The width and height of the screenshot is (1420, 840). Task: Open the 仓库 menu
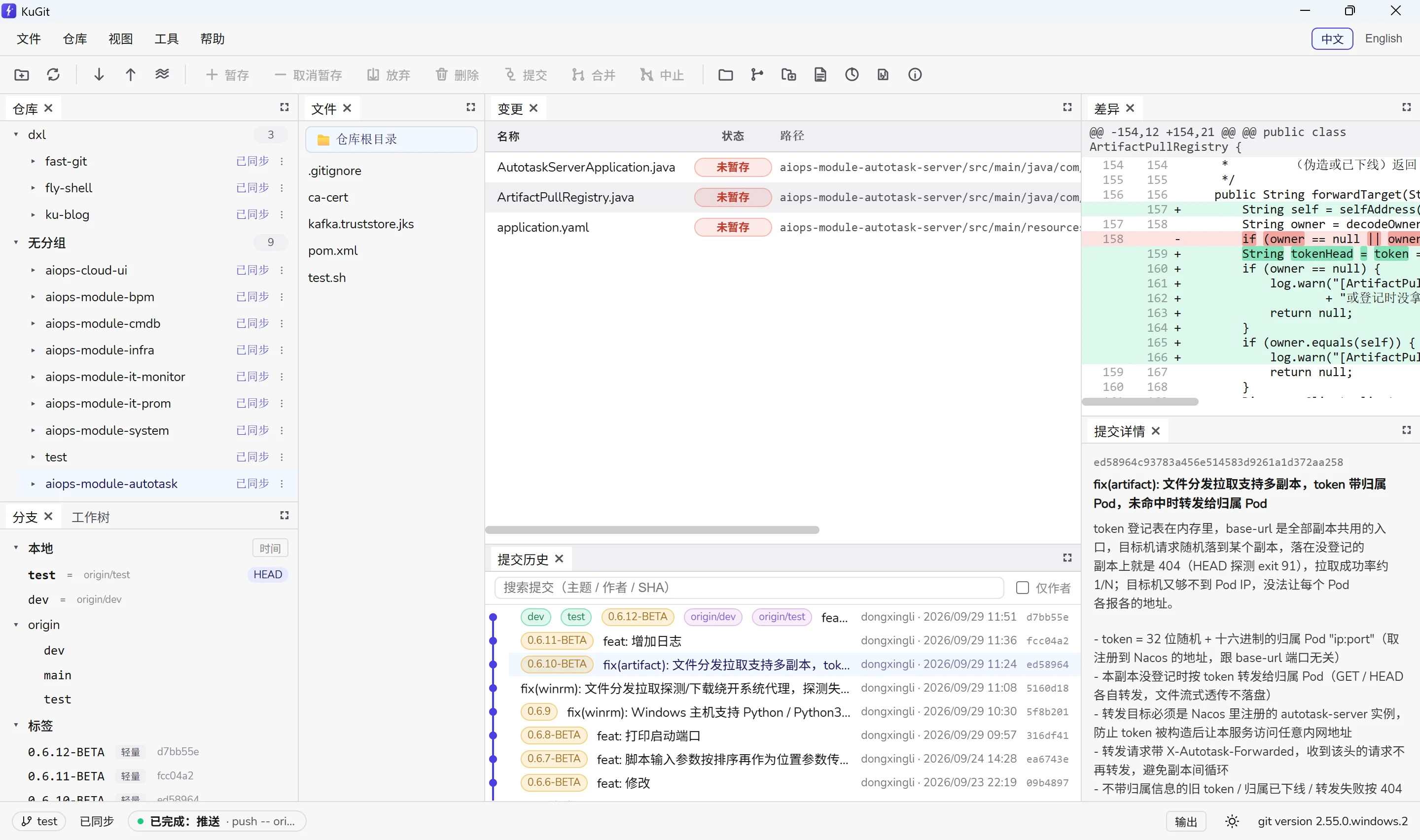pyautogui.click(x=75, y=38)
